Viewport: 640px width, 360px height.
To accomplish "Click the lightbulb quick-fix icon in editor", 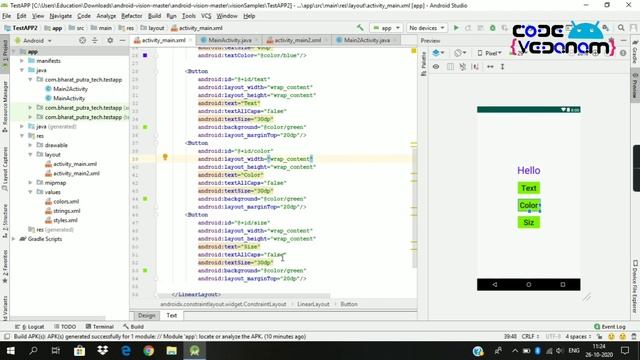I will pos(165,157).
